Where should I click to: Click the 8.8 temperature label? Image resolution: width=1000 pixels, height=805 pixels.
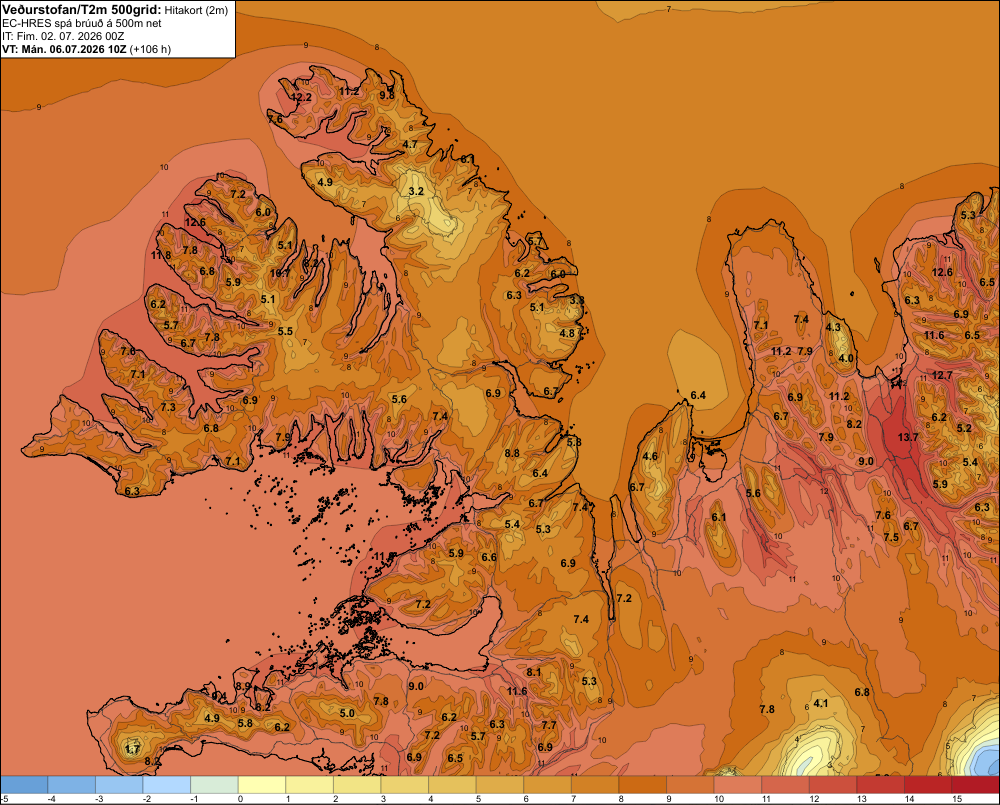point(511,453)
